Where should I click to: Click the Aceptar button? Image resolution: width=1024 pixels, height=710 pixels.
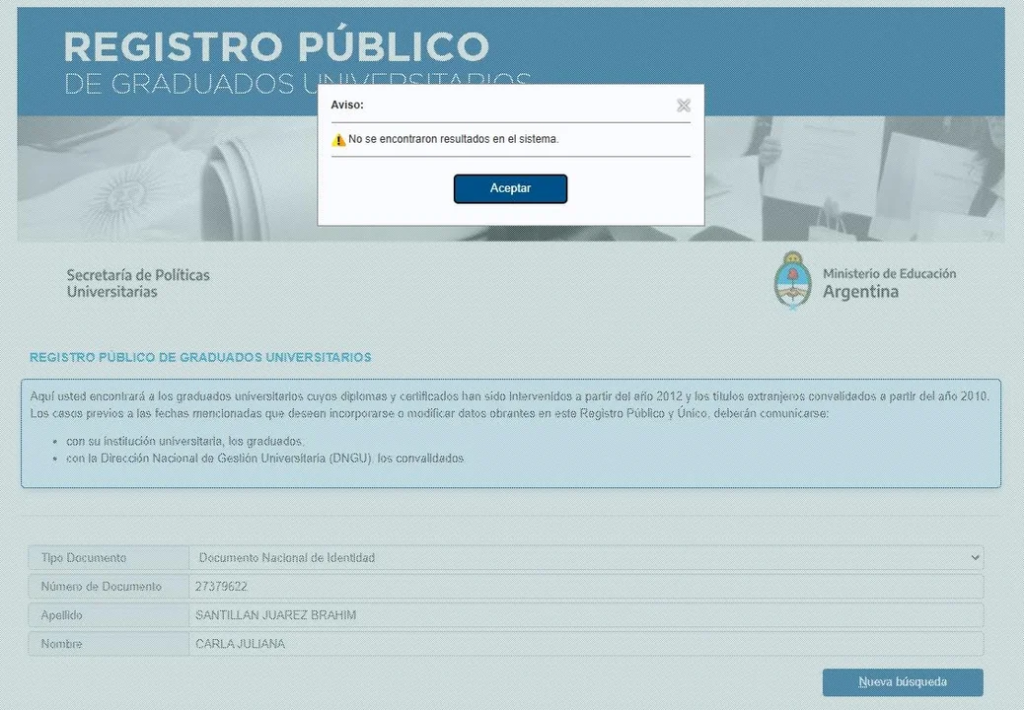coord(510,188)
